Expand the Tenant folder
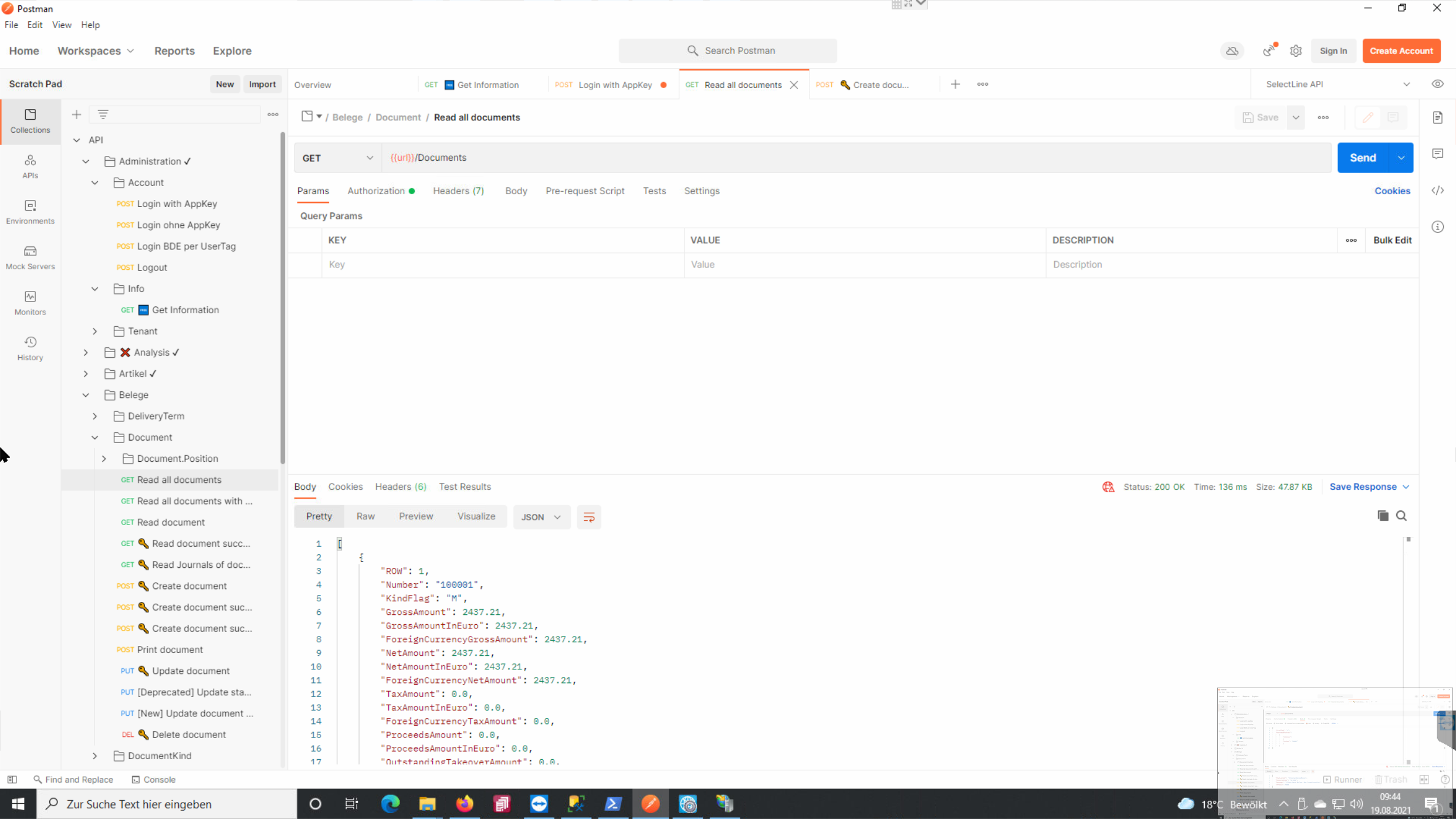Screen dimensions: 1456x819 coord(94,331)
